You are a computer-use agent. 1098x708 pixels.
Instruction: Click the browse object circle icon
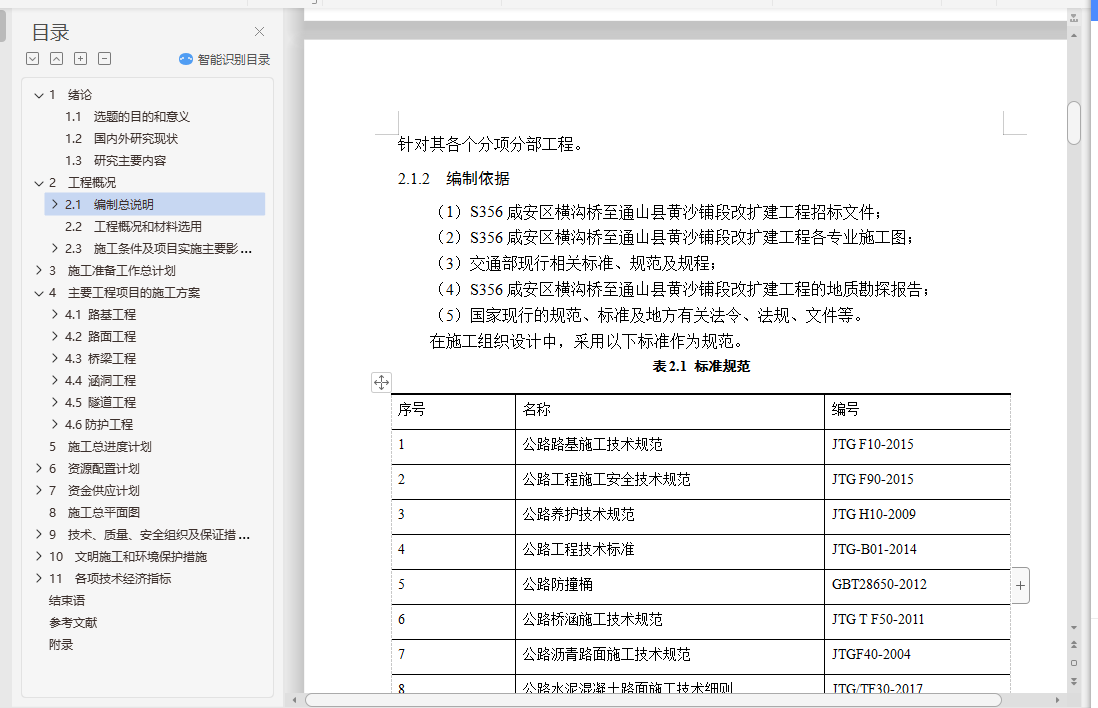tap(1074, 662)
